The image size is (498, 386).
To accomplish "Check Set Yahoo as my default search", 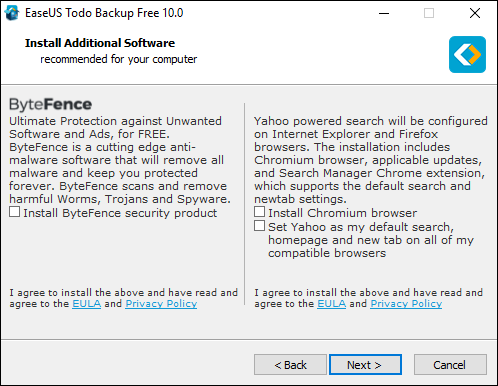I will [x=260, y=226].
